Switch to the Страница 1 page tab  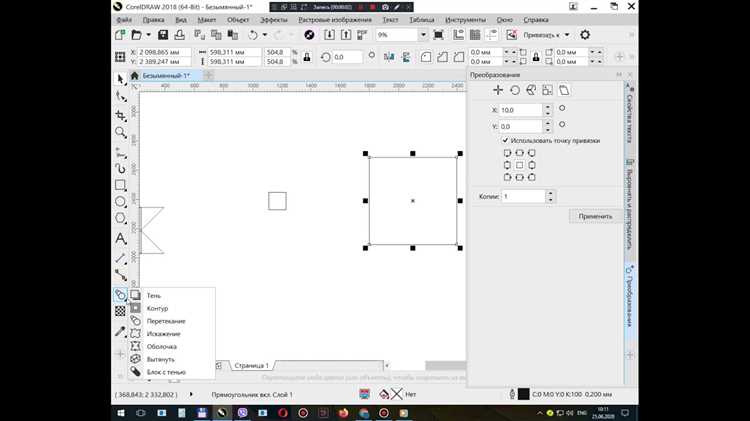252,366
